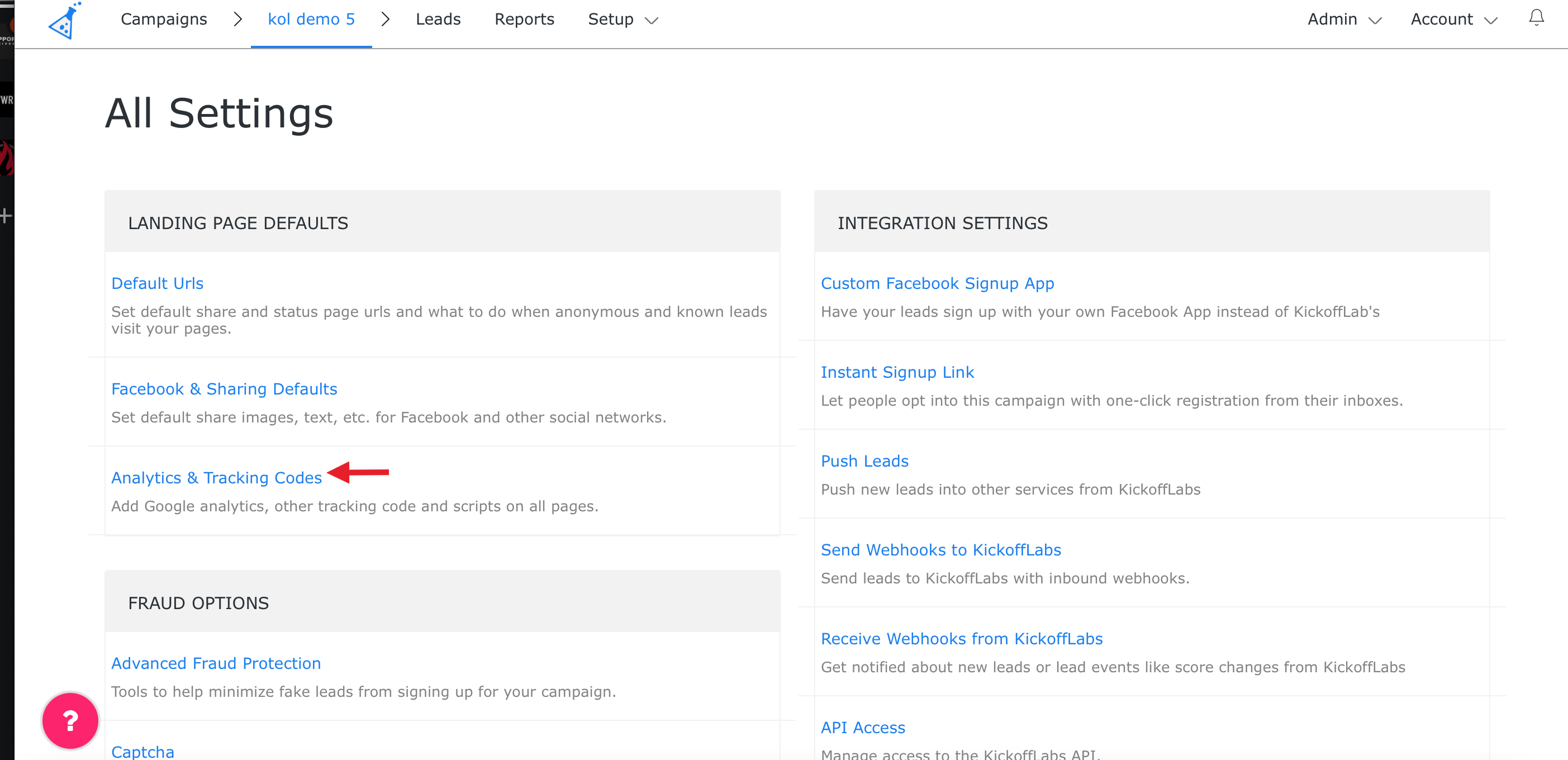This screenshot has width=1568, height=760.
Task: Open Captcha settings link
Action: pyautogui.click(x=142, y=752)
